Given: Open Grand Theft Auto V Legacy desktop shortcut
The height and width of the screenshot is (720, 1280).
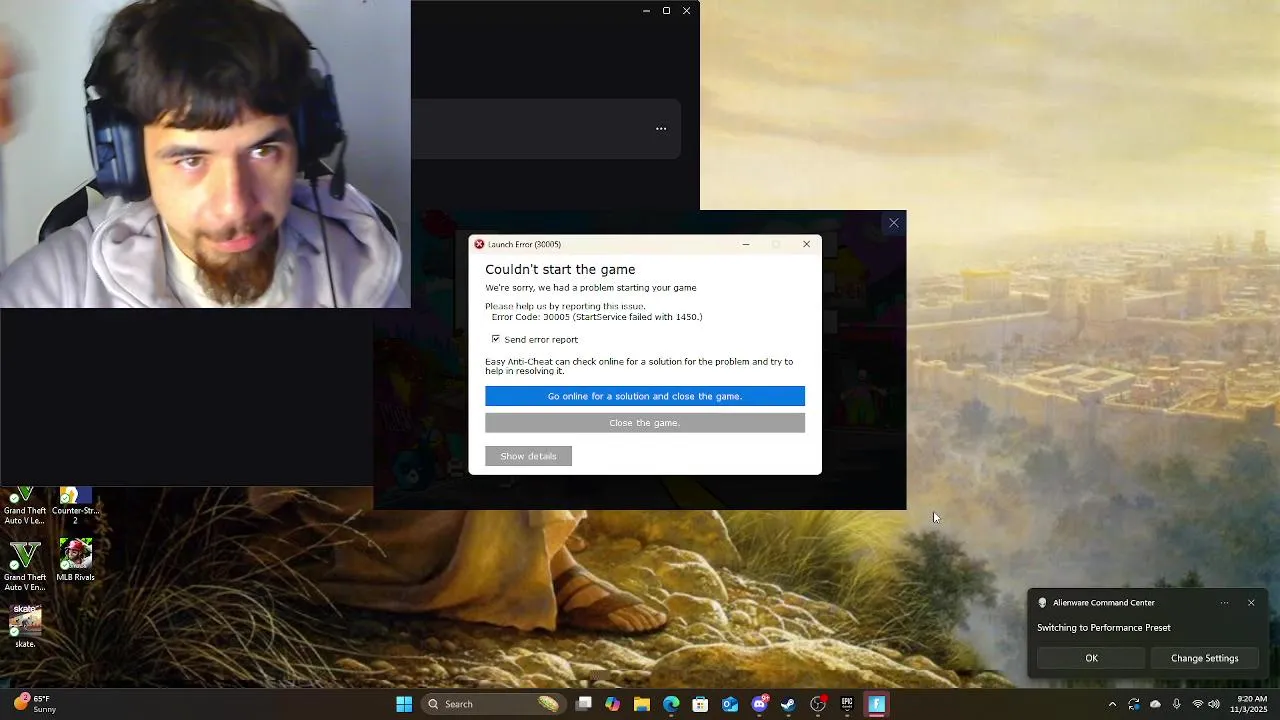Looking at the screenshot, I should tap(25, 507).
